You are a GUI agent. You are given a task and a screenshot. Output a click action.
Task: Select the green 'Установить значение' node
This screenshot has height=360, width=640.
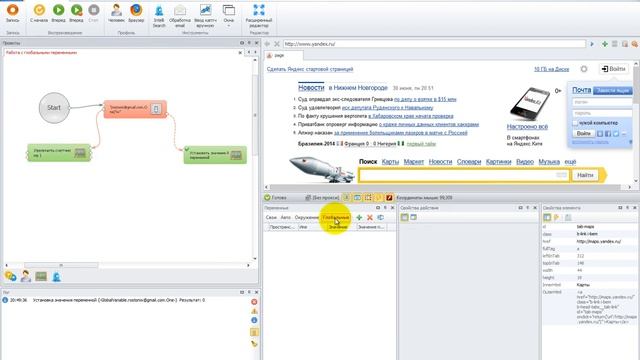(215, 155)
